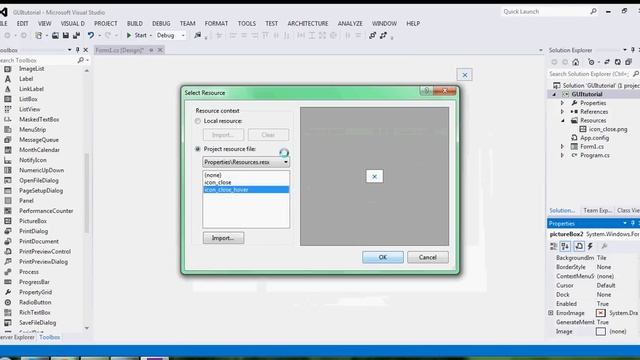Click the Undo icon in the toolbar
The width and height of the screenshot is (640, 360).
91,36
